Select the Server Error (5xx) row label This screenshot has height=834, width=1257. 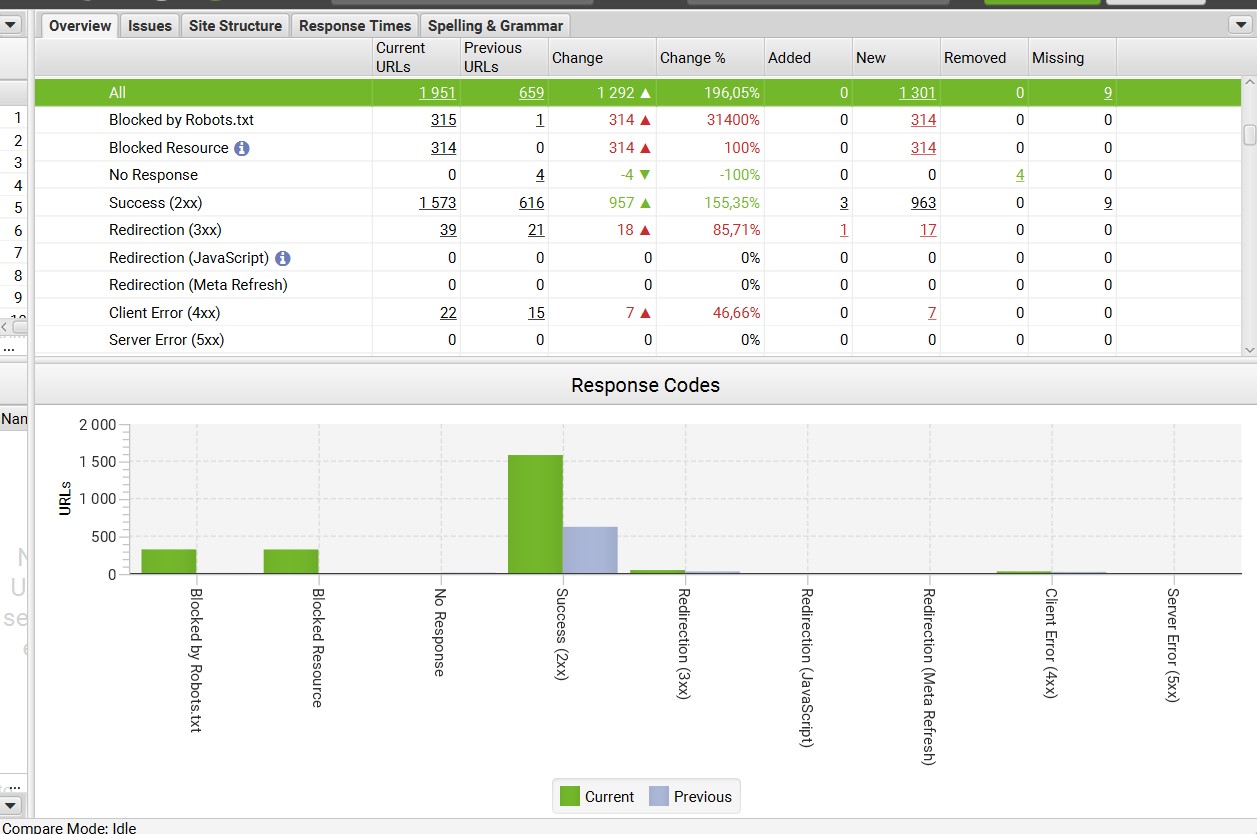click(x=166, y=340)
